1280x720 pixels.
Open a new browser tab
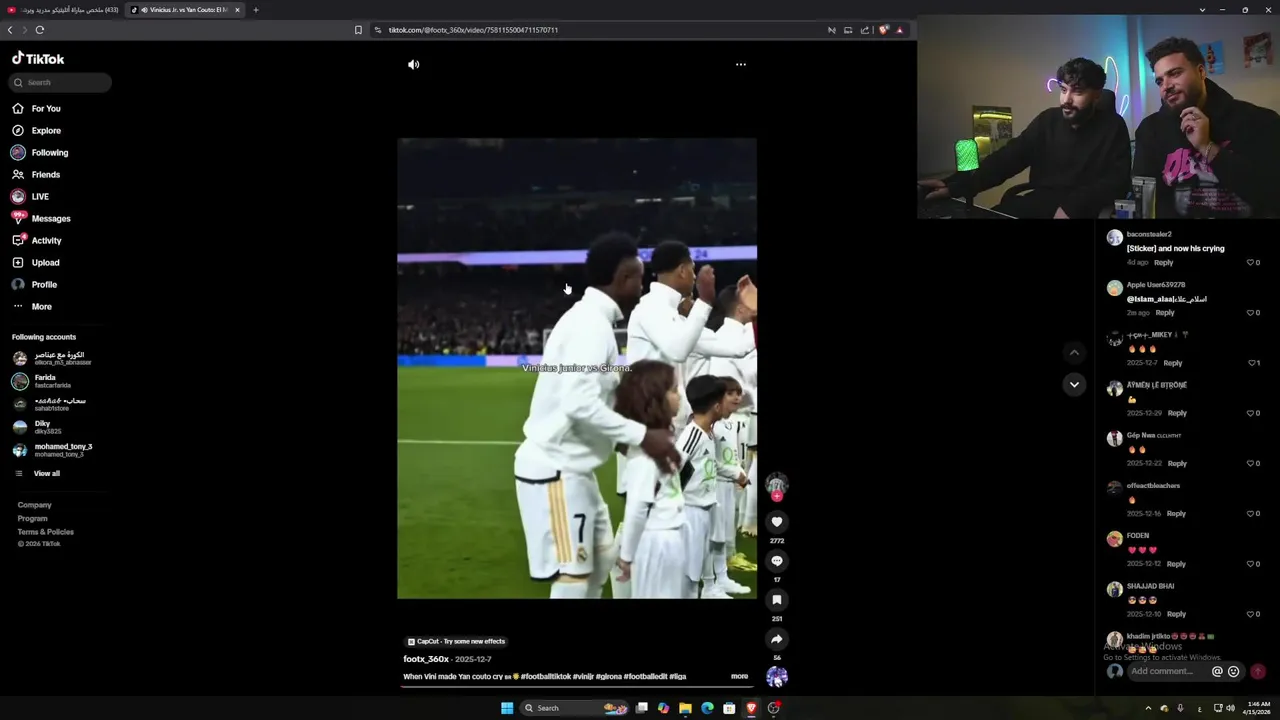pos(255,10)
